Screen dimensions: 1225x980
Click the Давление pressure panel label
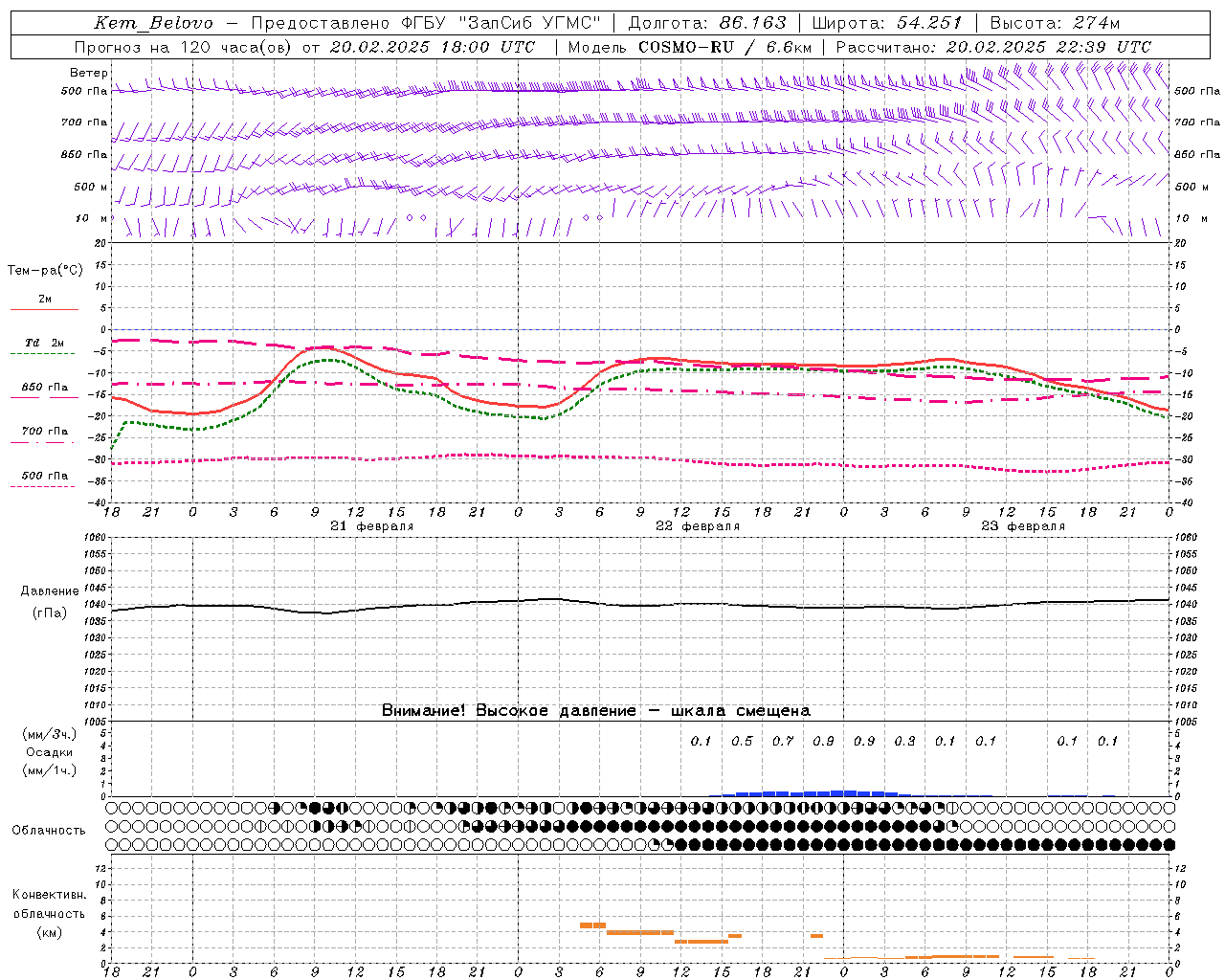(50, 591)
